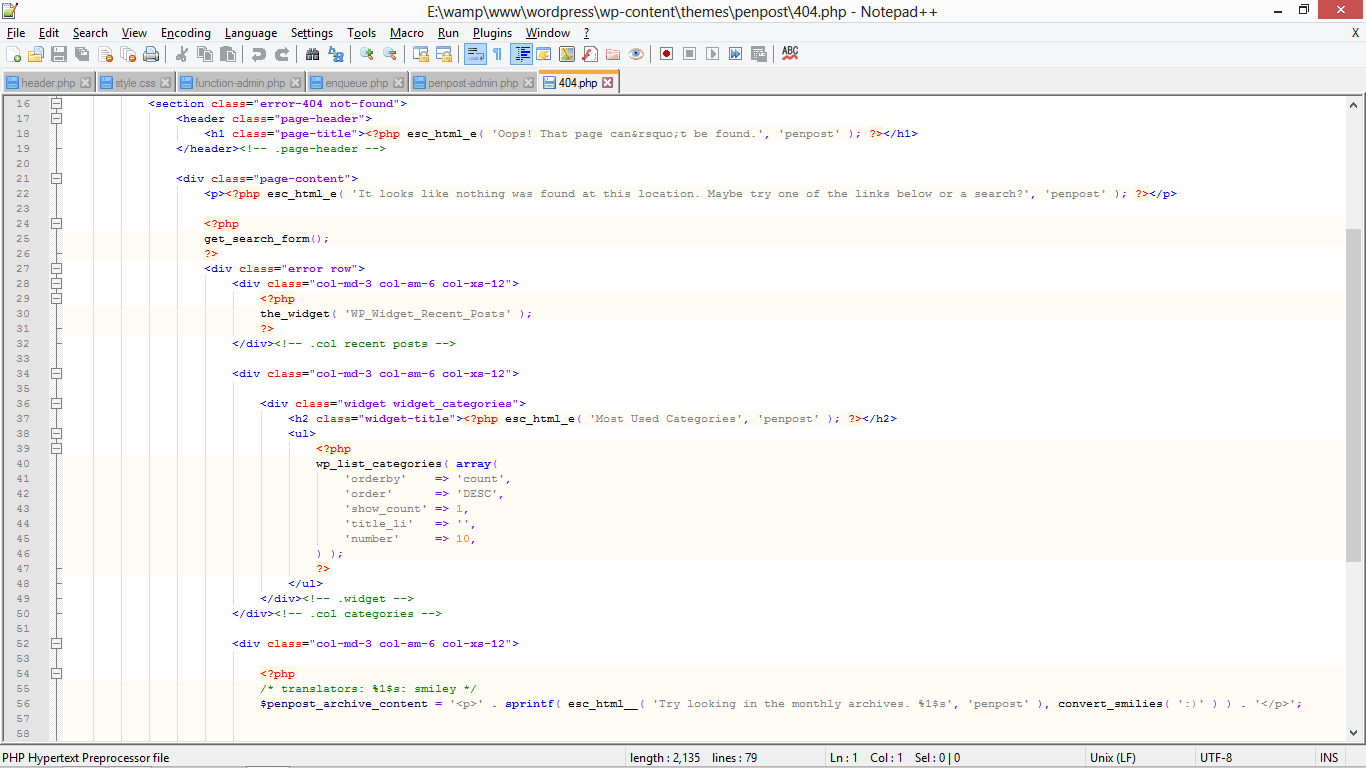Switch to the function-admin.php tab
The width and height of the screenshot is (1366, 768).
pos(240,83)
